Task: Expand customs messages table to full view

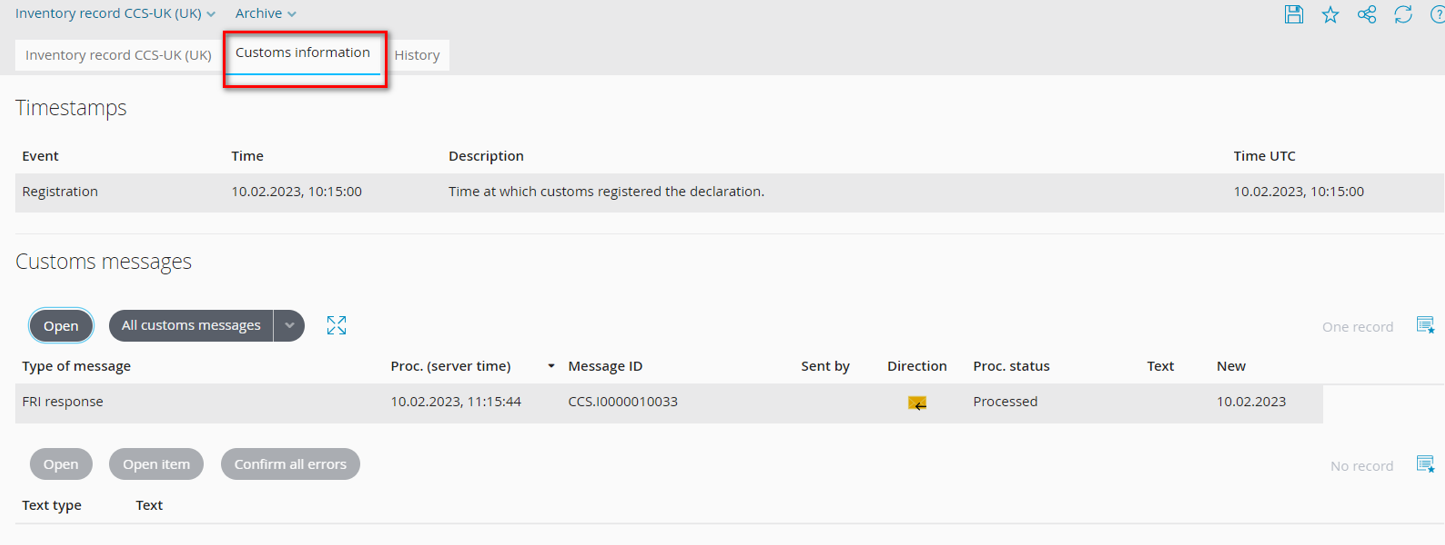Action: click(336, 325)
